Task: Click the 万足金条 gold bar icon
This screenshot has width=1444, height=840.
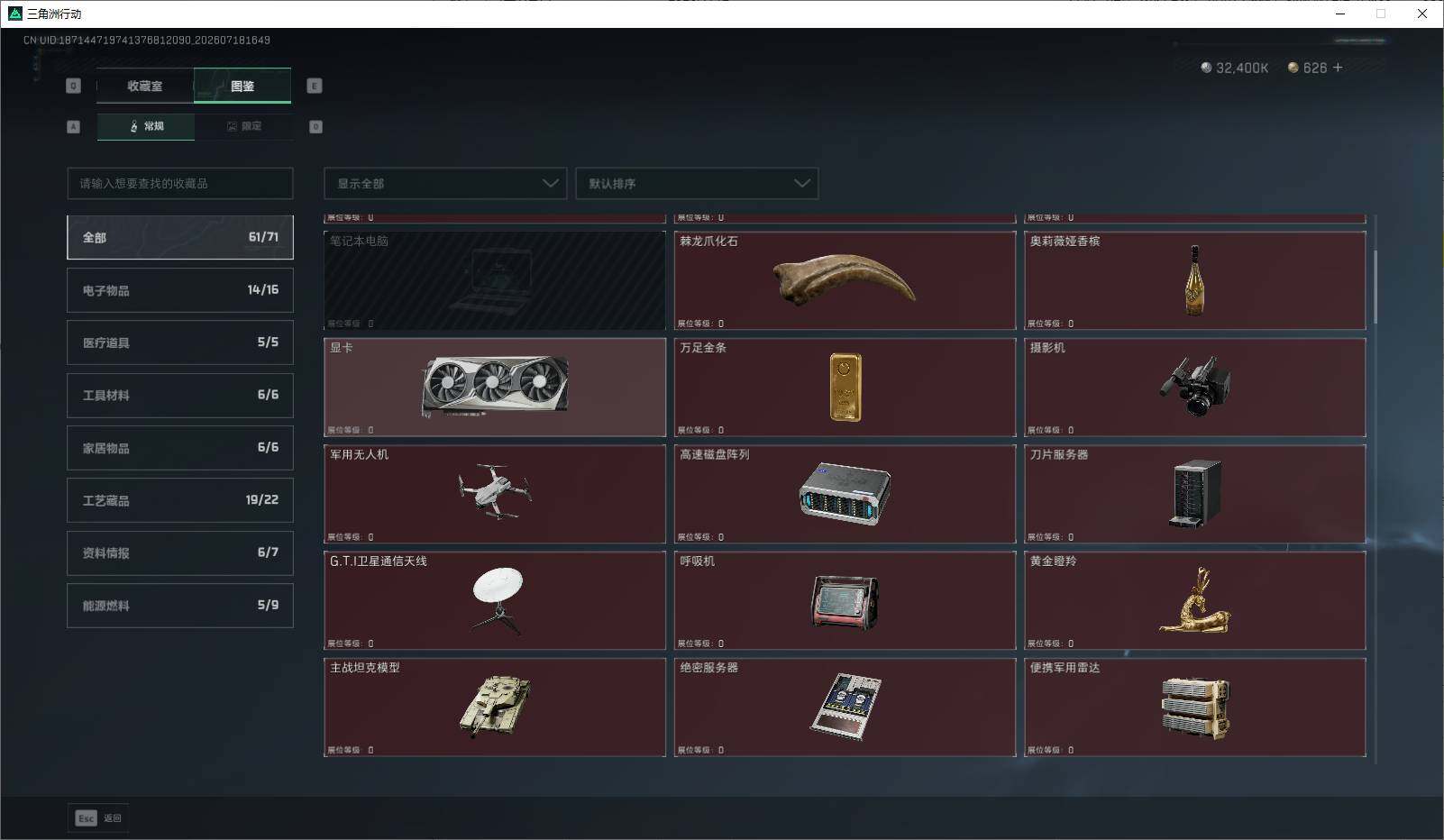Action: click(845, 387)
